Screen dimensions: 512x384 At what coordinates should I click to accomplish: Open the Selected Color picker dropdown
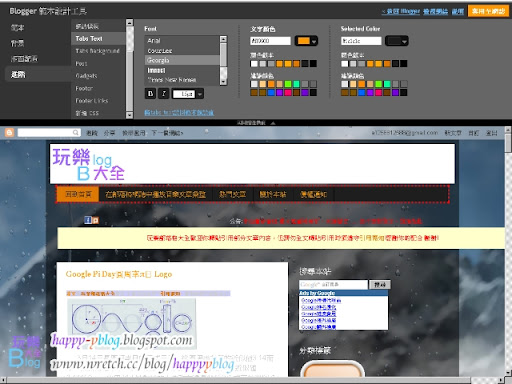(397, 41)
